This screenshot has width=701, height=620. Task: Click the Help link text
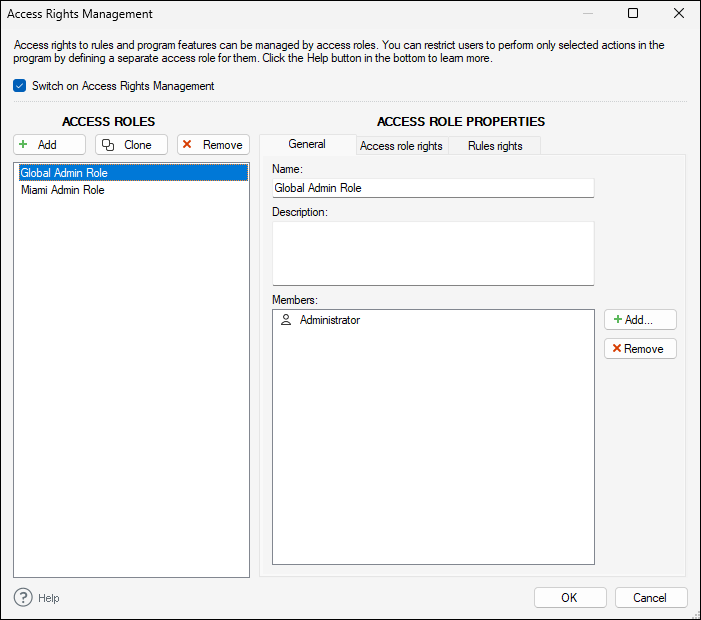[x=49, y=598]
